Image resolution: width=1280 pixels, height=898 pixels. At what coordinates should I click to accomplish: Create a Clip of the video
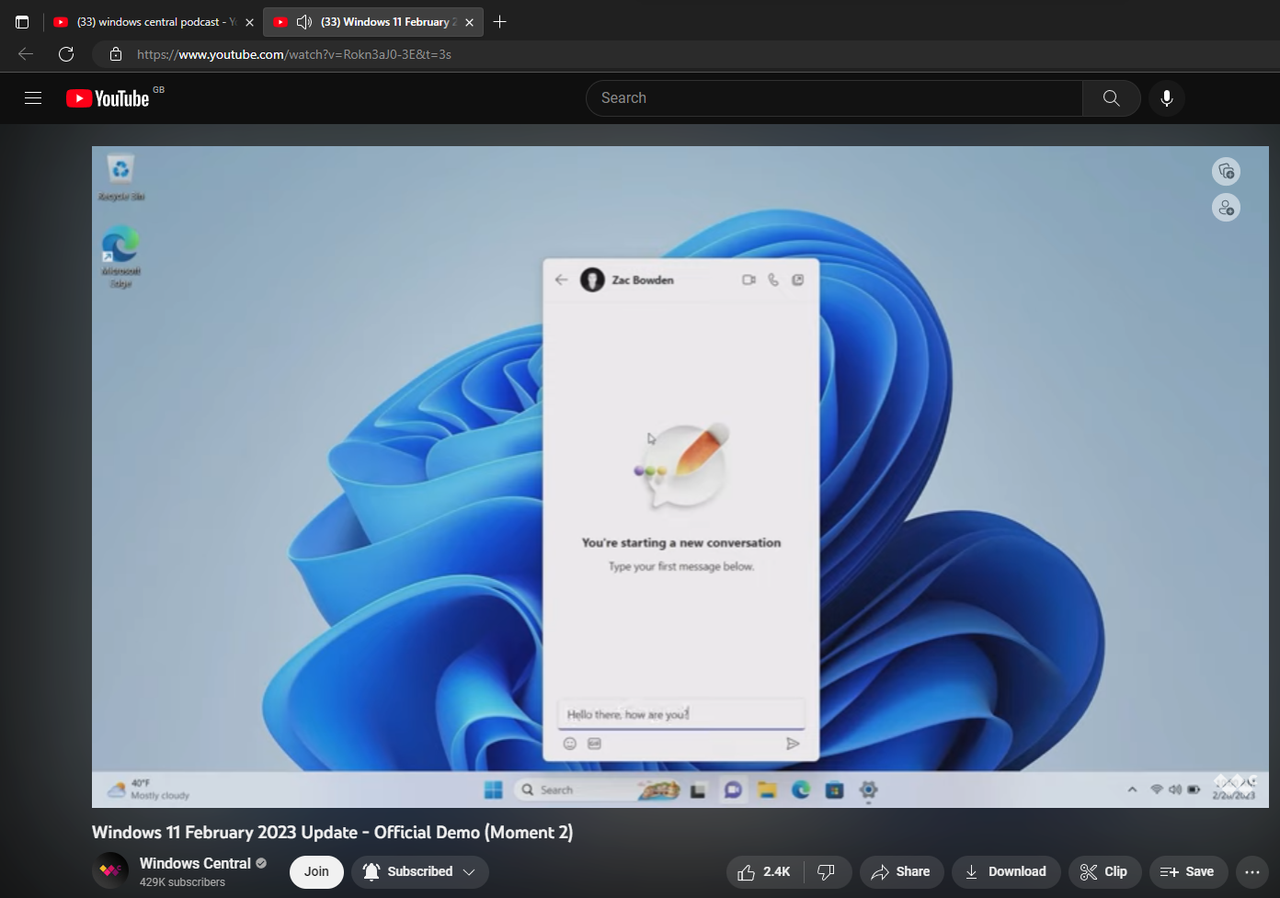[1104, 872]
